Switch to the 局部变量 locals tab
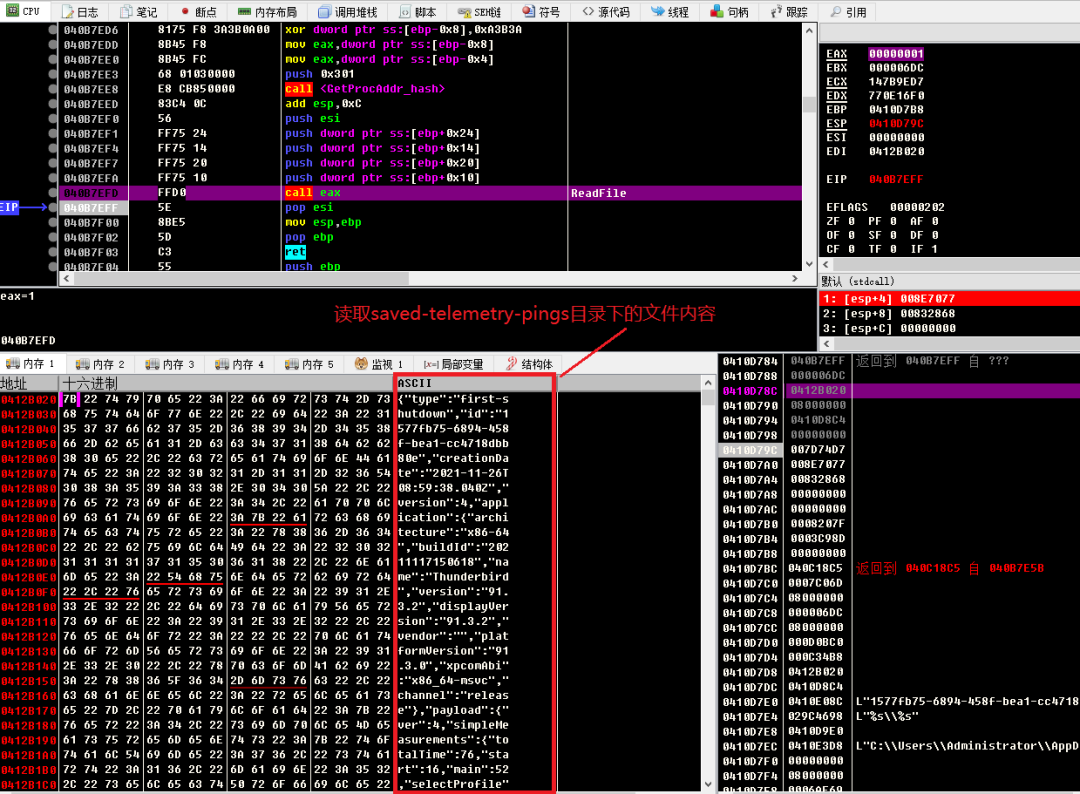Image resolution: width=1080 pixels, height=794 pixels. click(453, 364)
